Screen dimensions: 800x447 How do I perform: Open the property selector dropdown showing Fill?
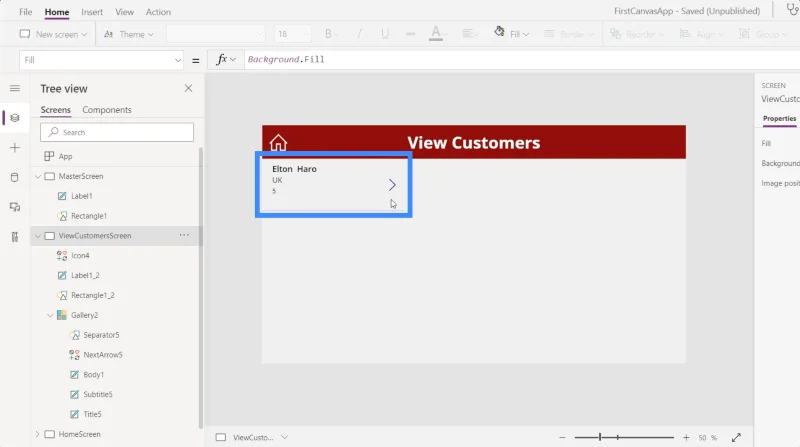102,60
